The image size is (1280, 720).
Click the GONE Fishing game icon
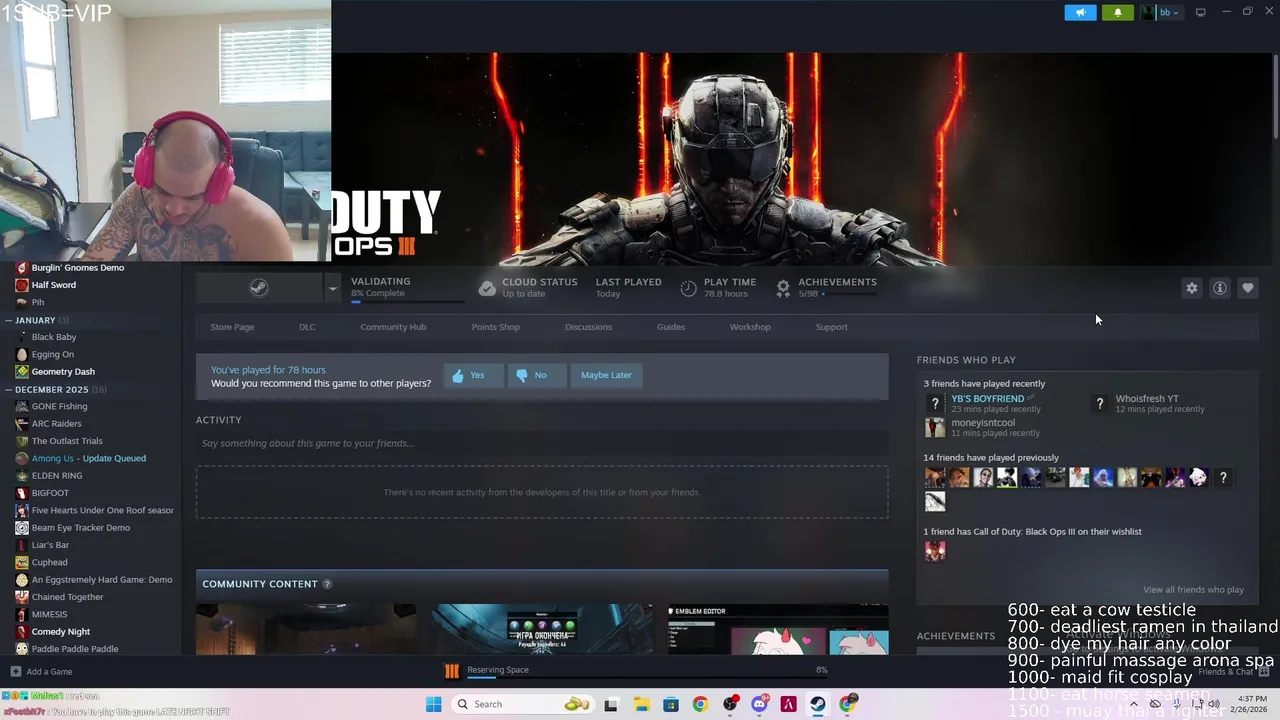point(22,406)
